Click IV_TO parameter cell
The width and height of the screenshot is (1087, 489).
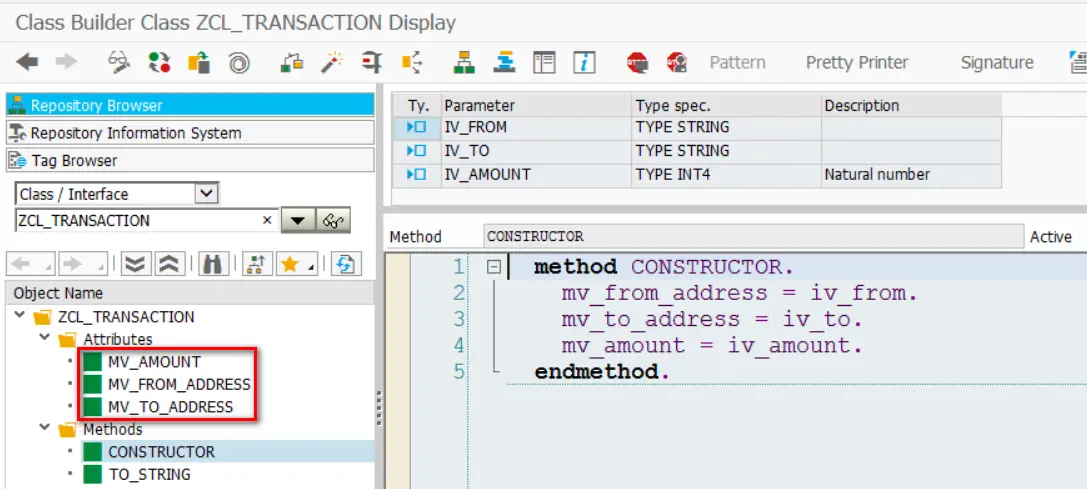[537, 151]
